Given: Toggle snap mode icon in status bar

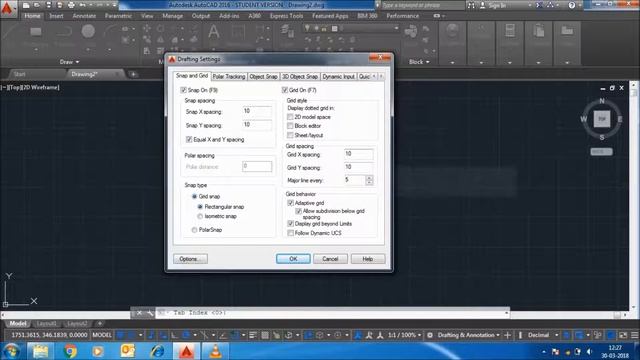Looking at the screenshot, I should pos(131,335).
